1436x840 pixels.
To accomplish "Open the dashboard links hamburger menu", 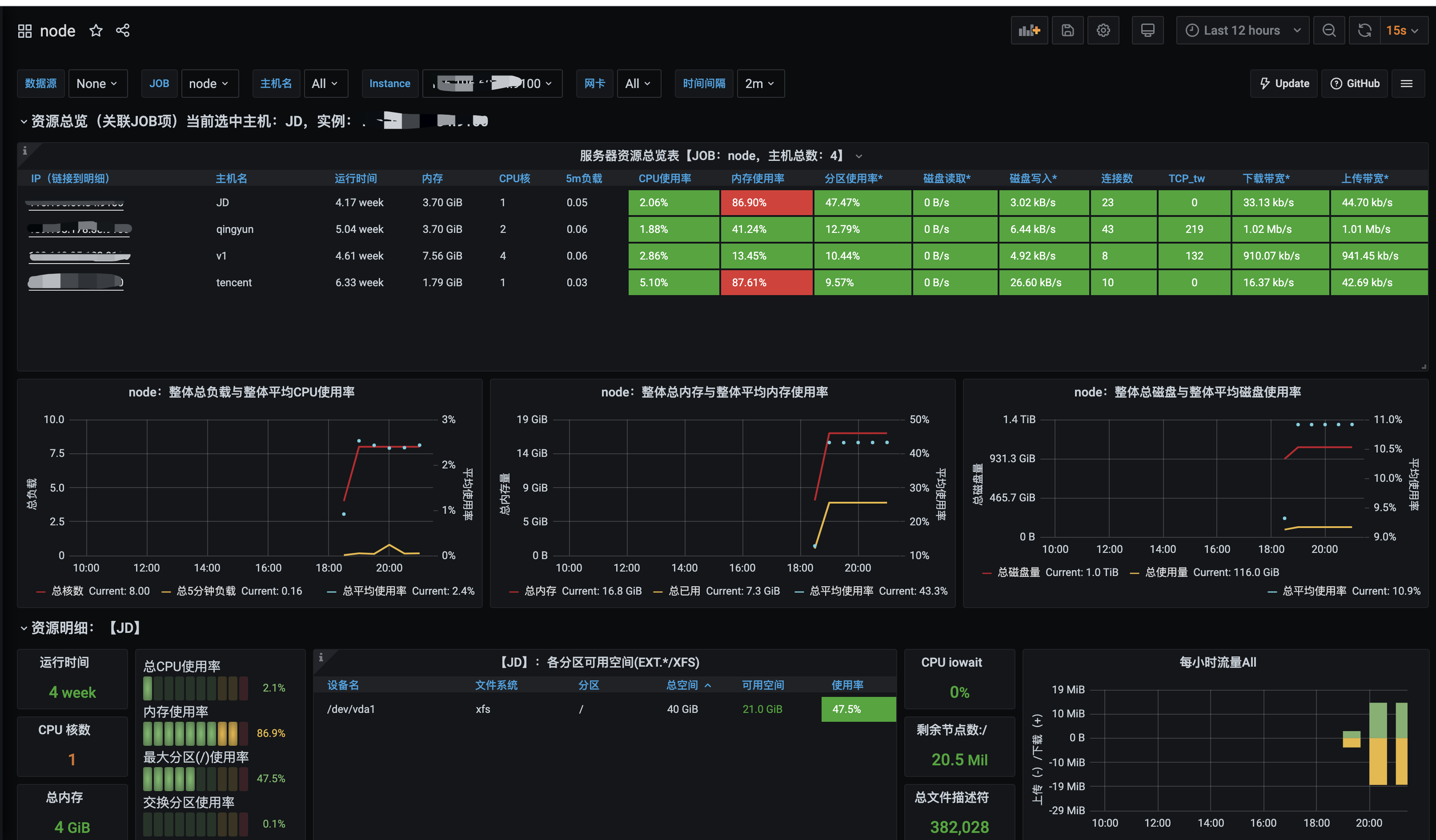I will (1406, 84).
